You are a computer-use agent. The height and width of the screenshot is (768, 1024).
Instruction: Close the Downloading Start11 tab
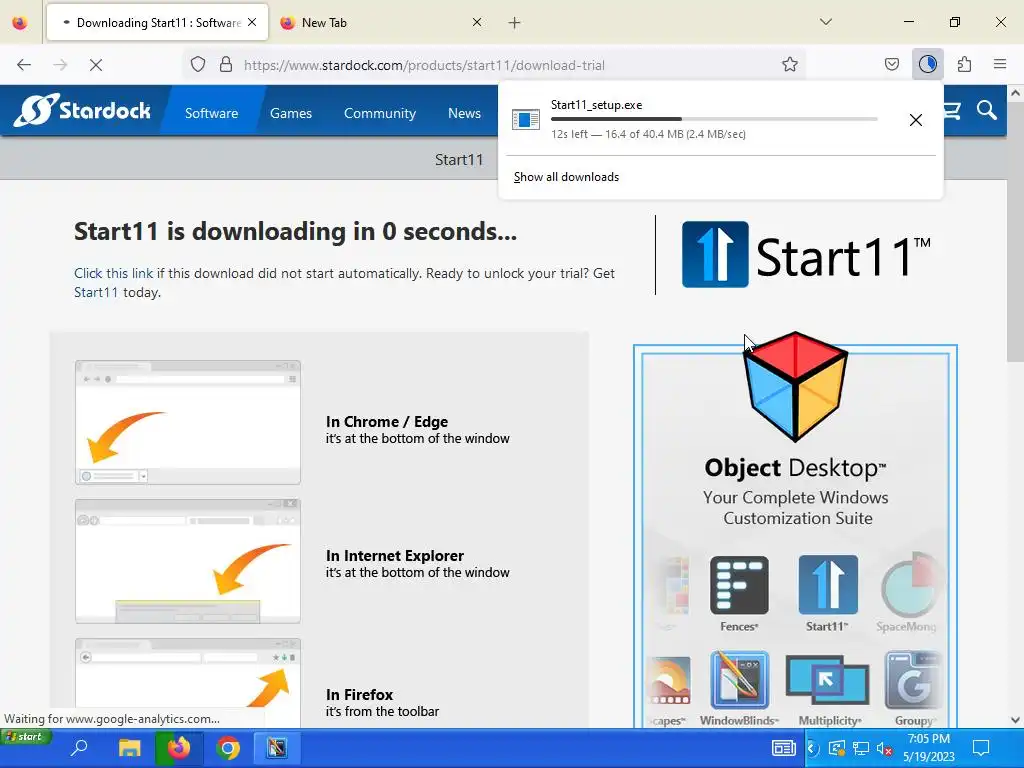[252, 22]
